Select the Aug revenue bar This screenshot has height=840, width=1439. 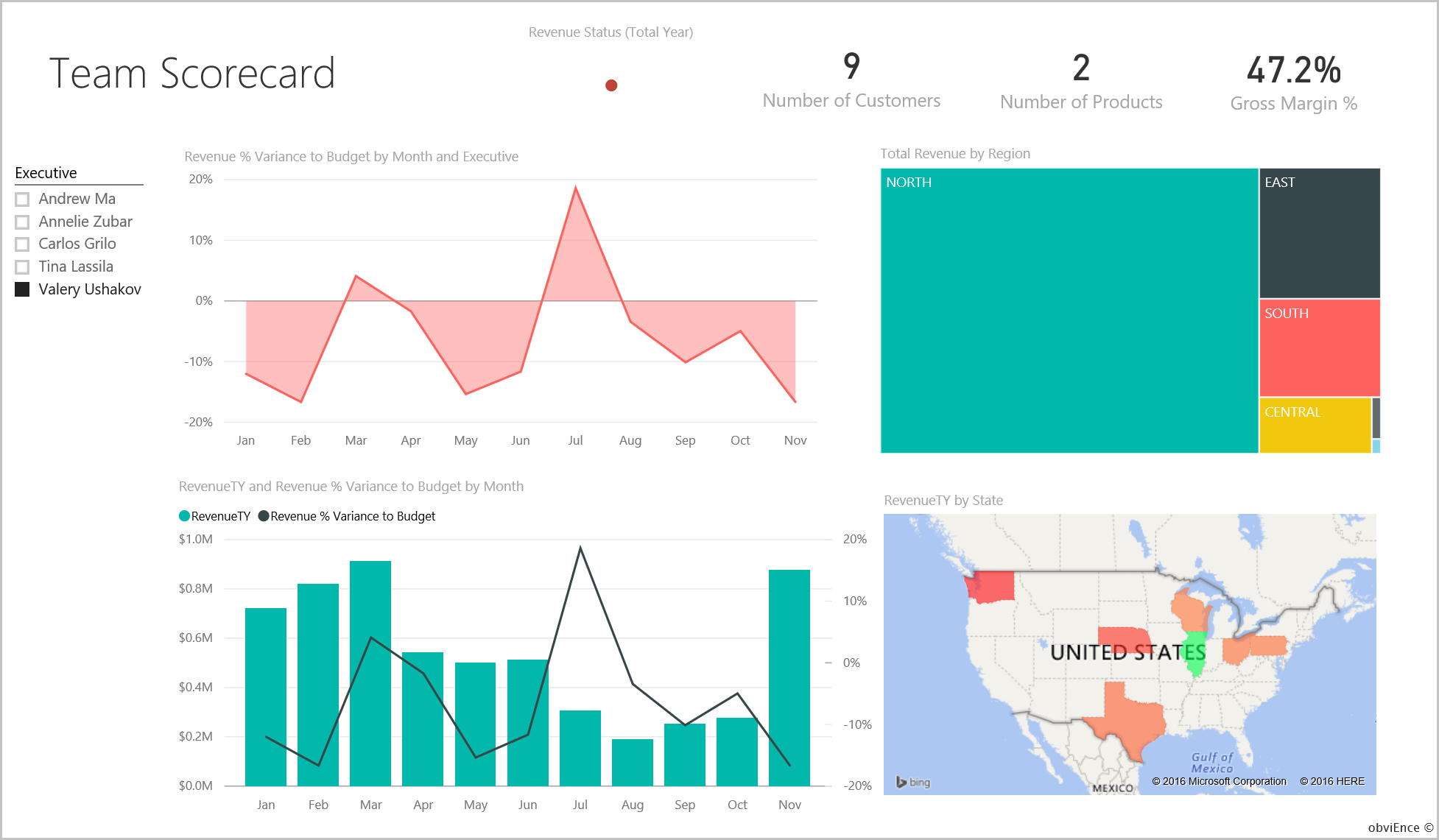click(633, 762)
